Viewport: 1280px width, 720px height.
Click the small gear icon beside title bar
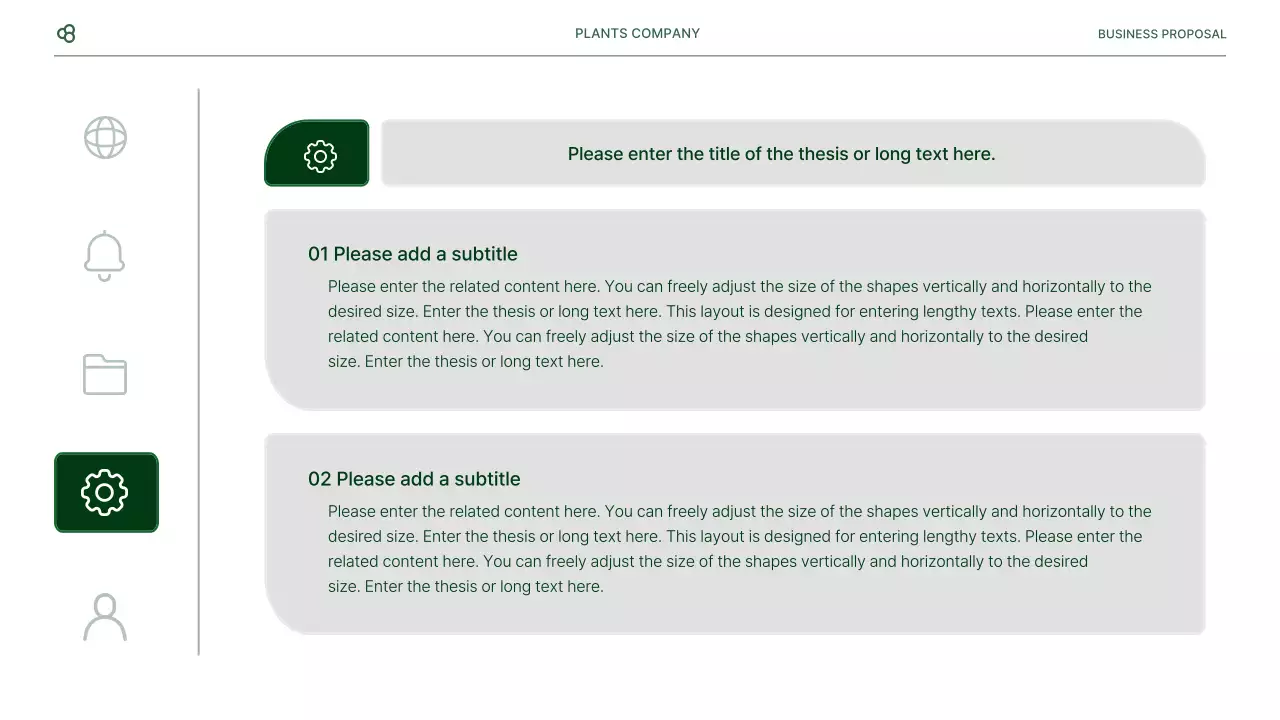coord(320,156)
